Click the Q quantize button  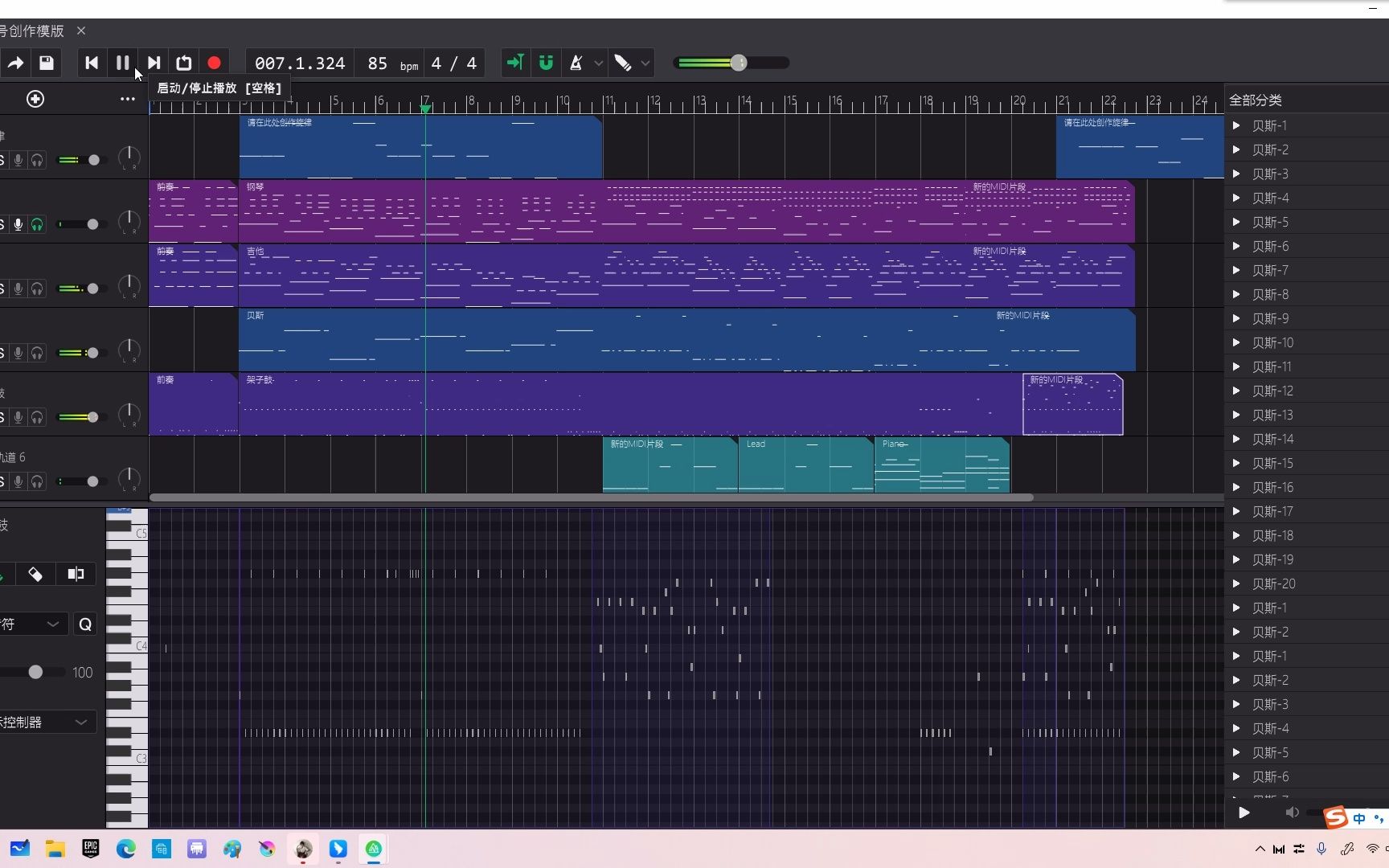[85, 624]
